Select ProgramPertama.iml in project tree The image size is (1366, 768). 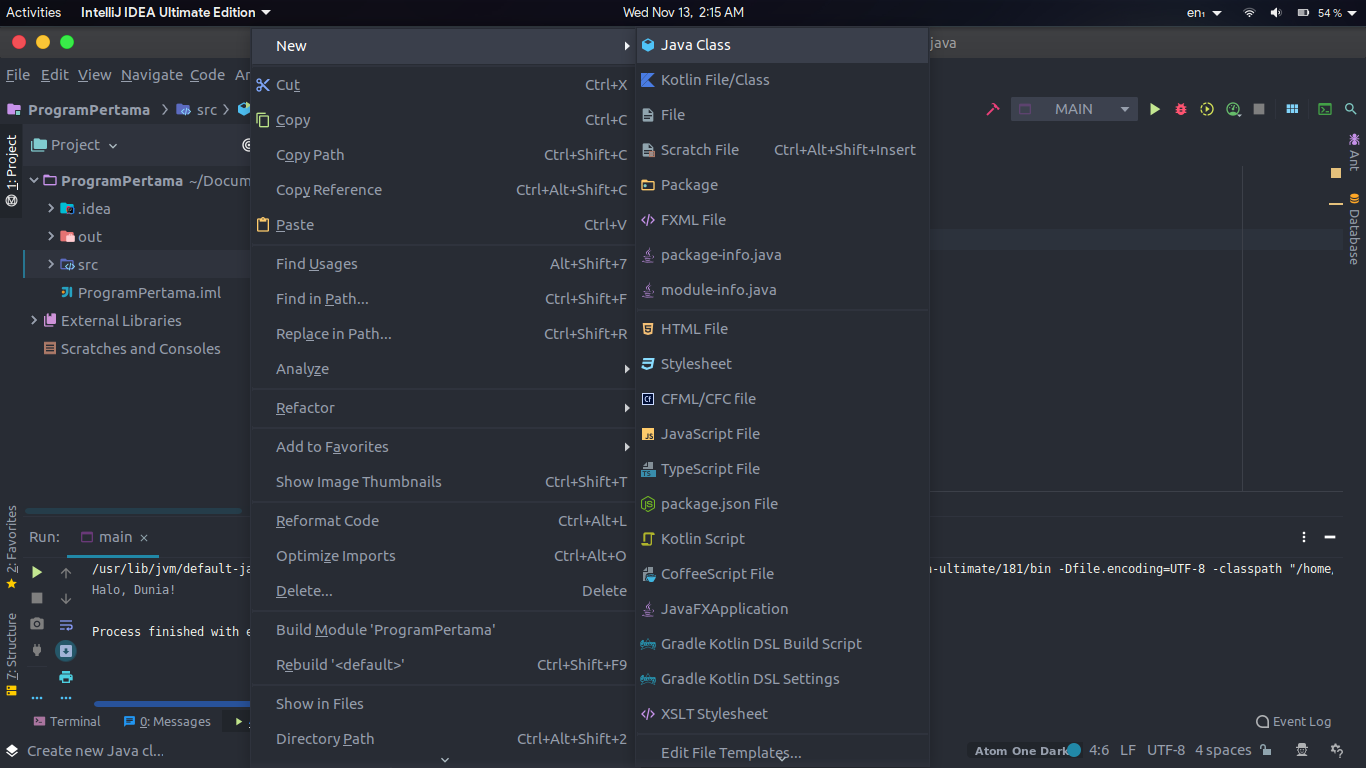coord(141,293)
